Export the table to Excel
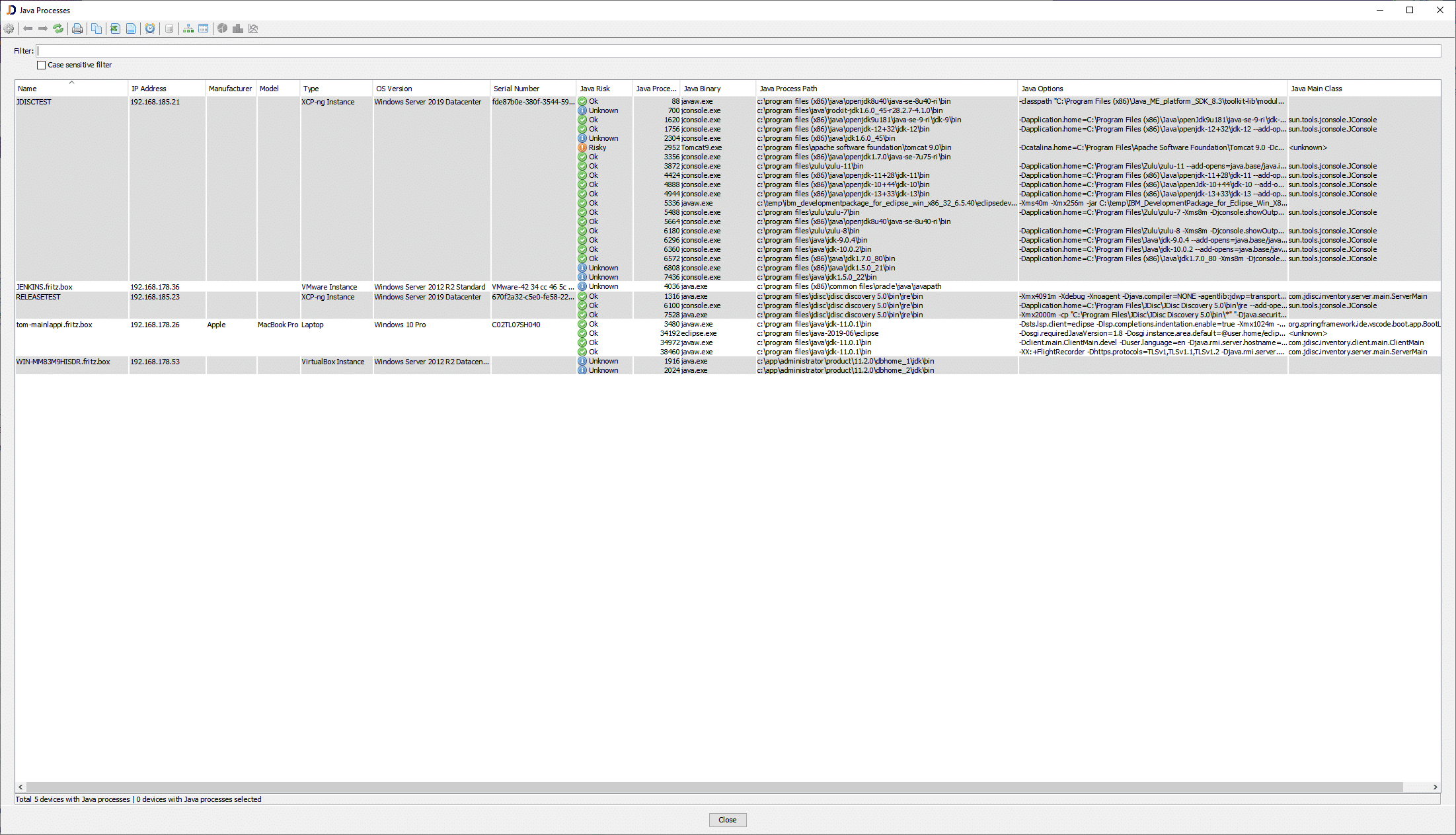The height and width of the screenshot is (835, 1456). 114,28
